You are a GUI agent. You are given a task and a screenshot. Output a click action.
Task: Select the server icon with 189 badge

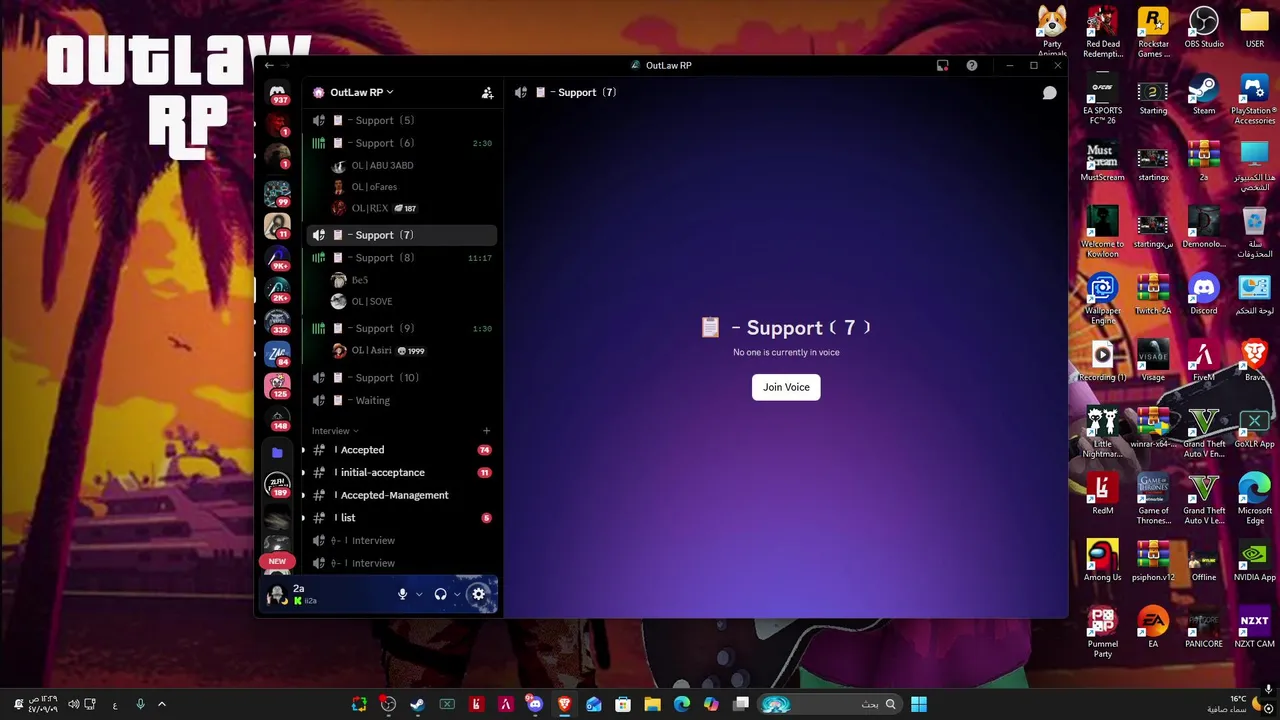point(277,485)
